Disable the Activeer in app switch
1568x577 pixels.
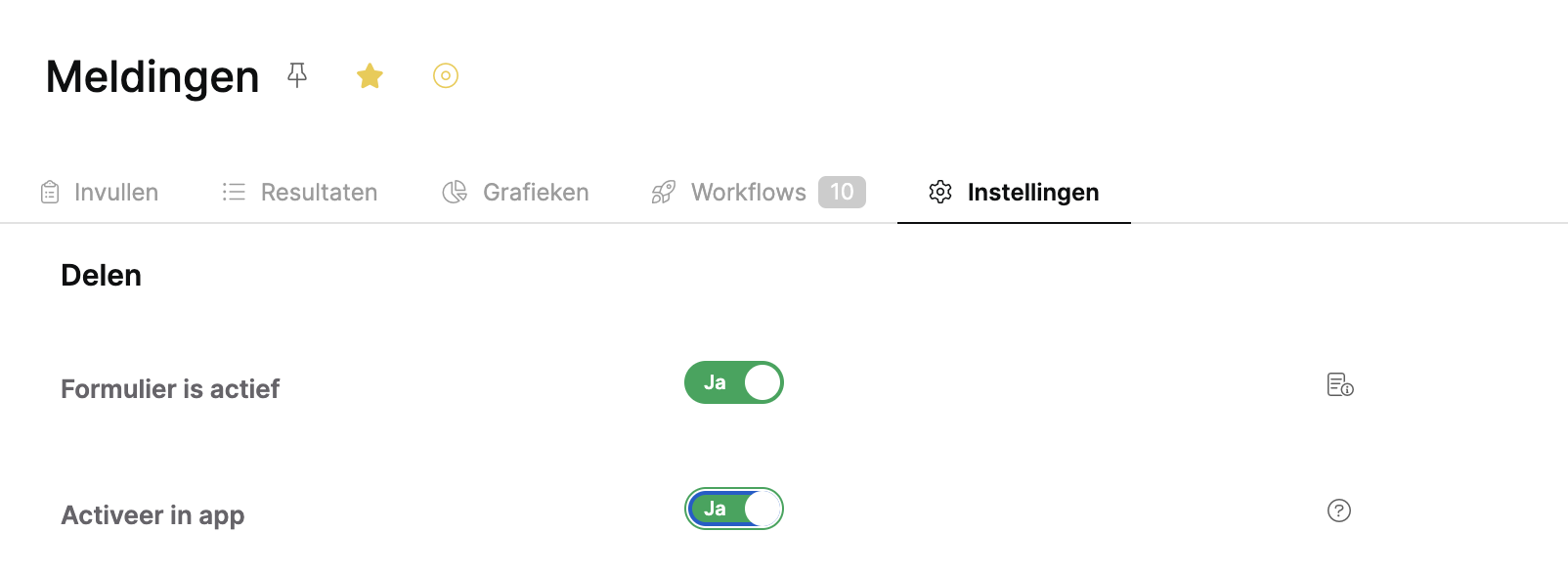pyautogui.click(x=734, y=509)
